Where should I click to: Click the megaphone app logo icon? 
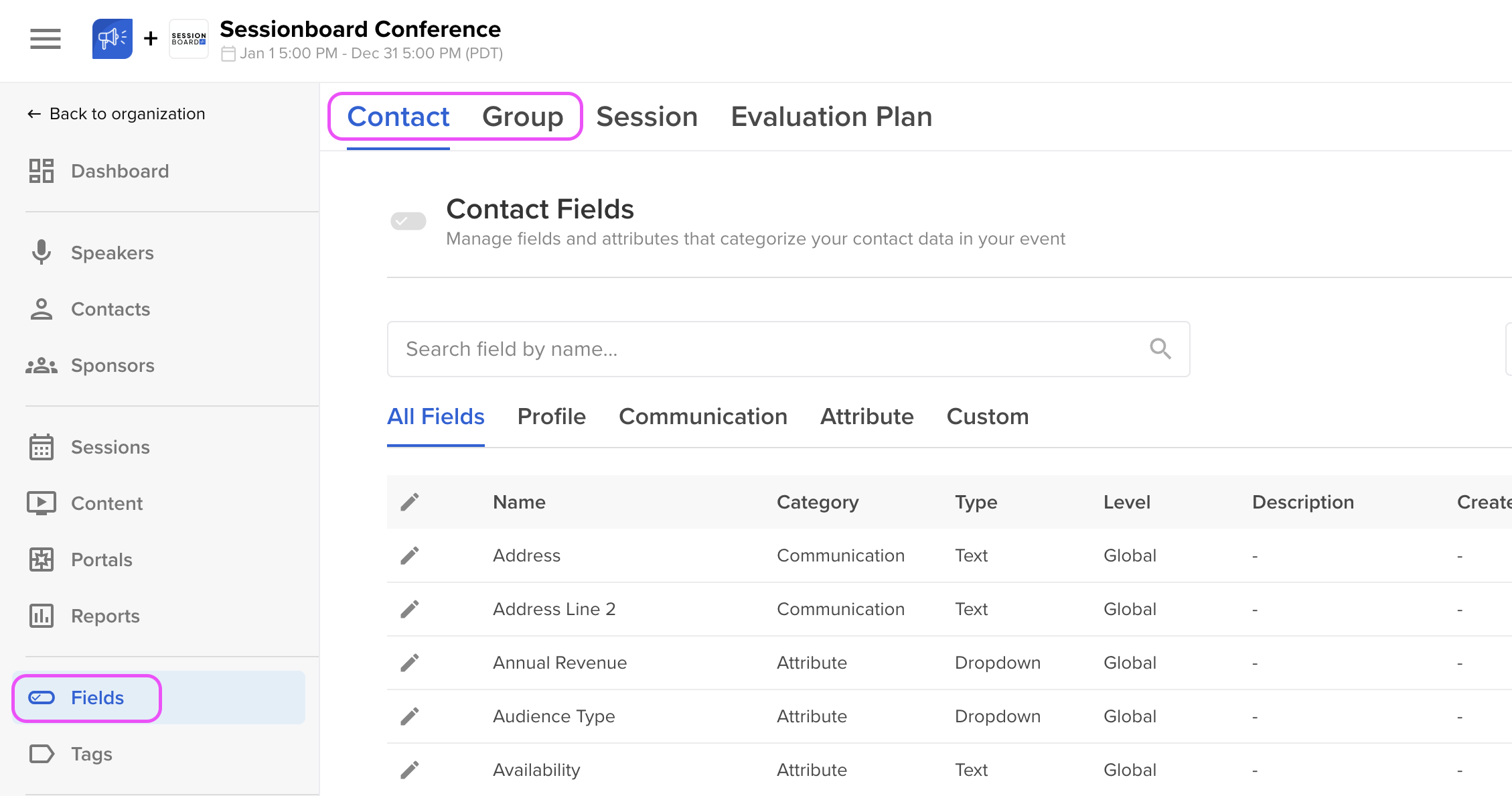click(x=112, y=39)
